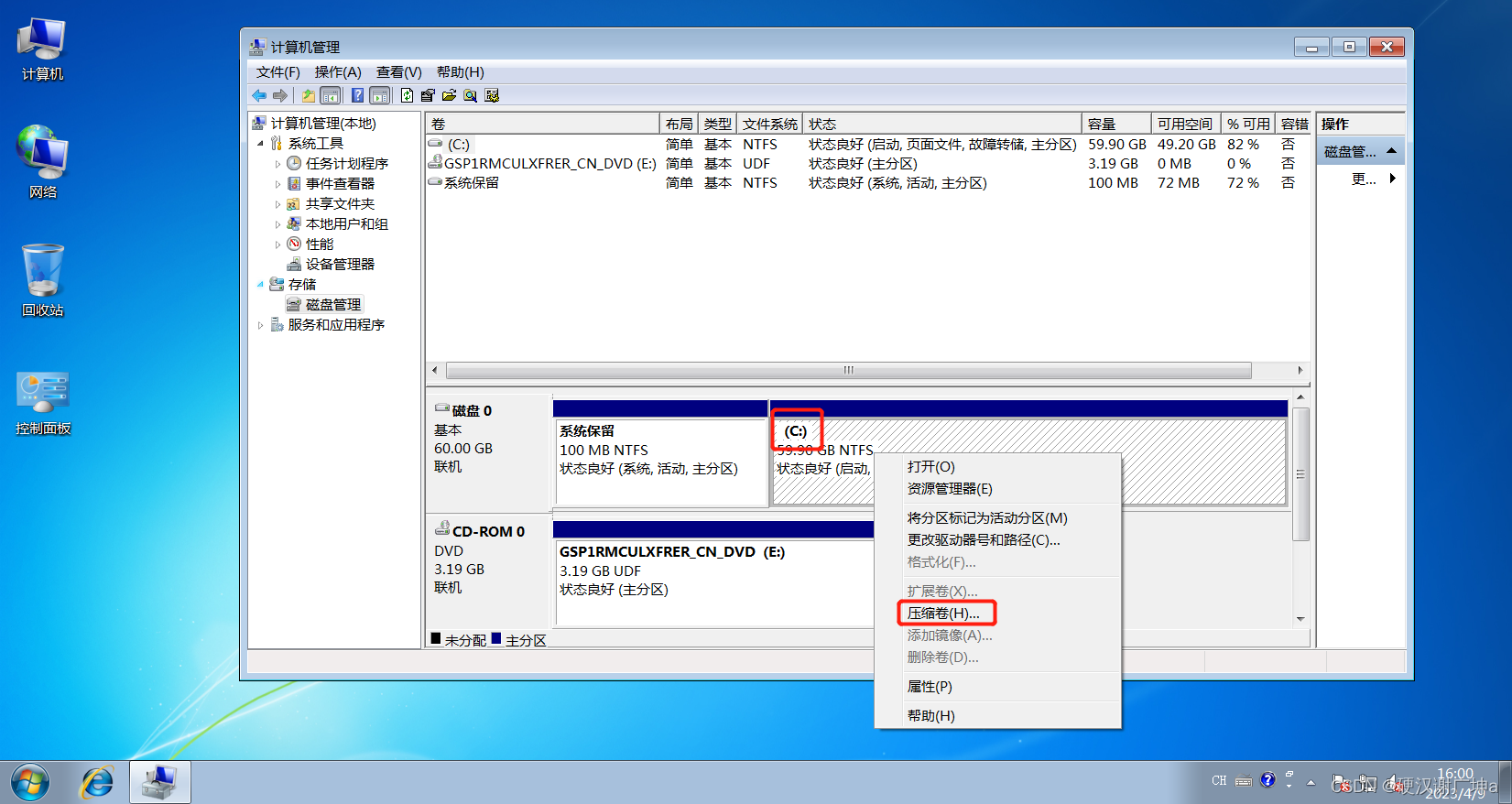Open the 文件(F) menu
This screenshot has width=1512, height=804.
278,72
